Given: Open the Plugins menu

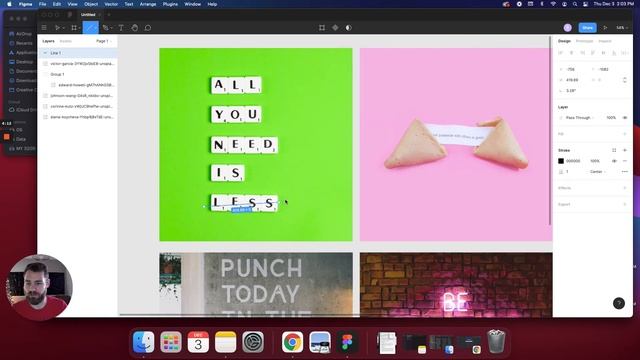Looking at the screenshot, I should [x=170, y=4].
